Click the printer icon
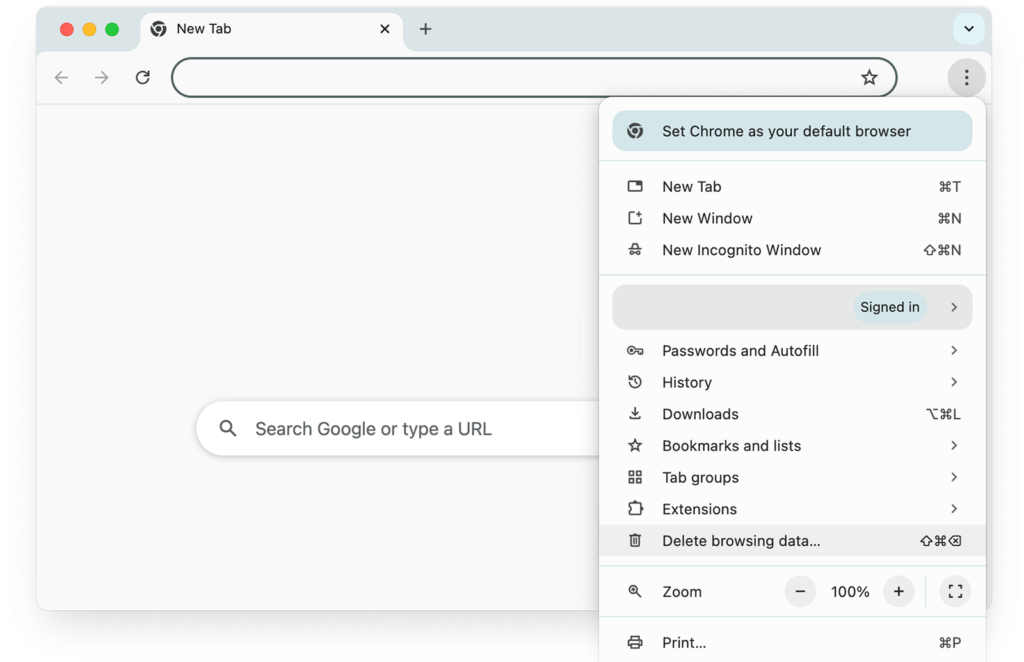This screenshot has height=662, width=1024. pyautogui.click(x=635, y=642)
